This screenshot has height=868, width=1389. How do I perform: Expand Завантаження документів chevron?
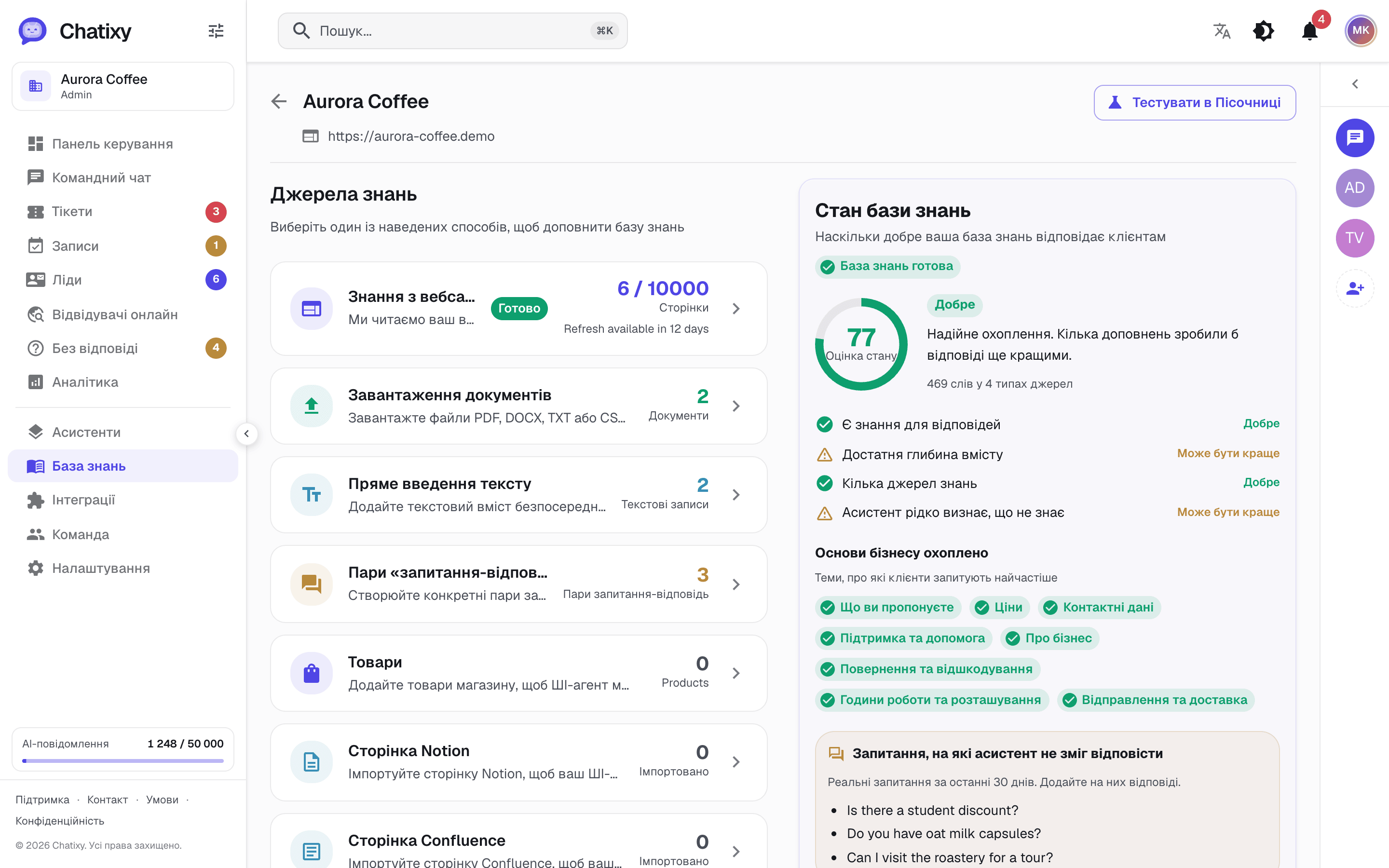[x=736, y=406]
